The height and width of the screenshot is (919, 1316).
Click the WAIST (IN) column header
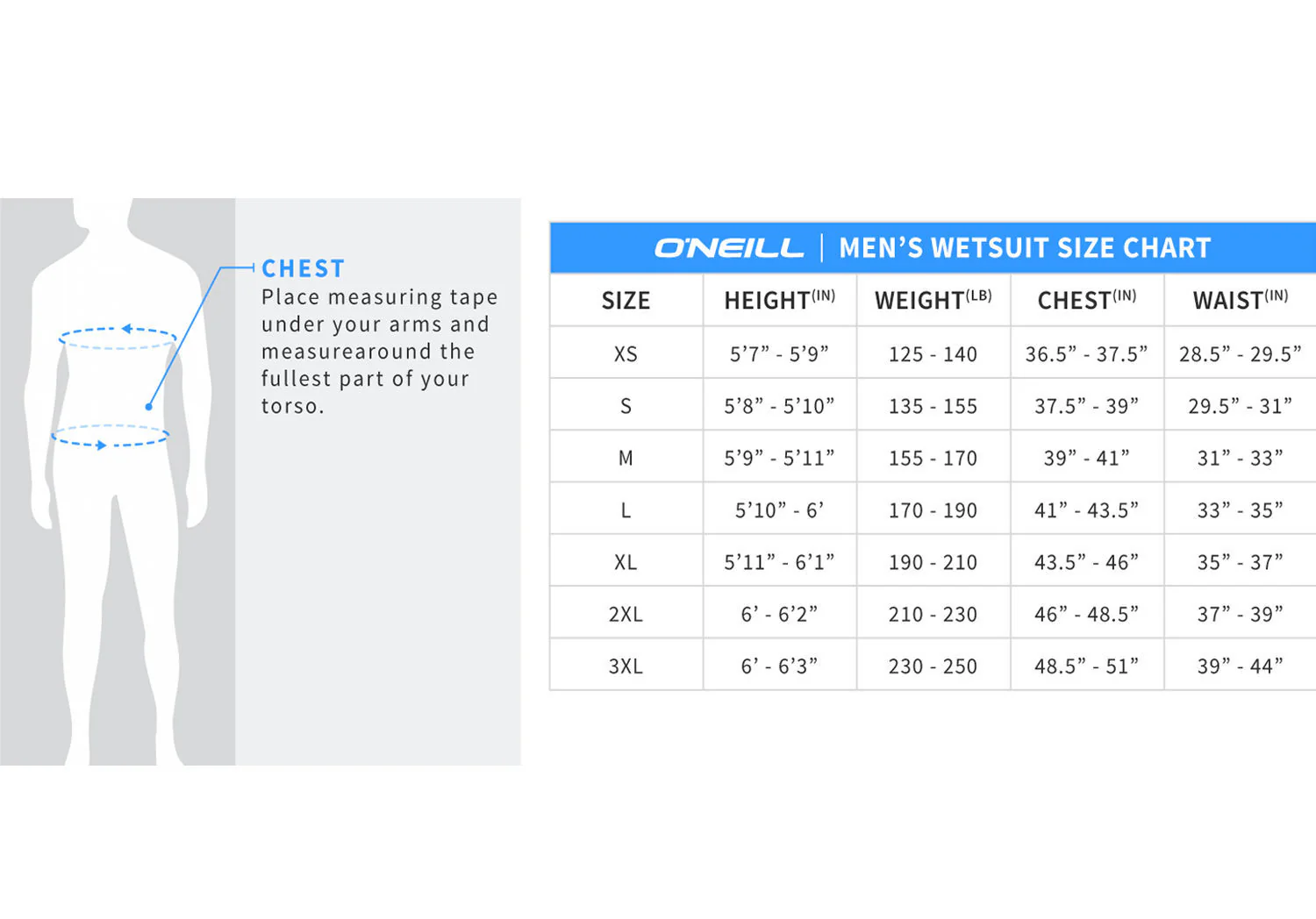click(1241, 300)
